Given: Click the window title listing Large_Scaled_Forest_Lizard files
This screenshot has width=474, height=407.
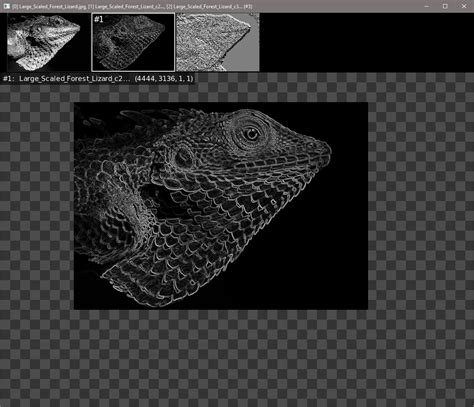Looking at the screenshot, I should 132,6.
